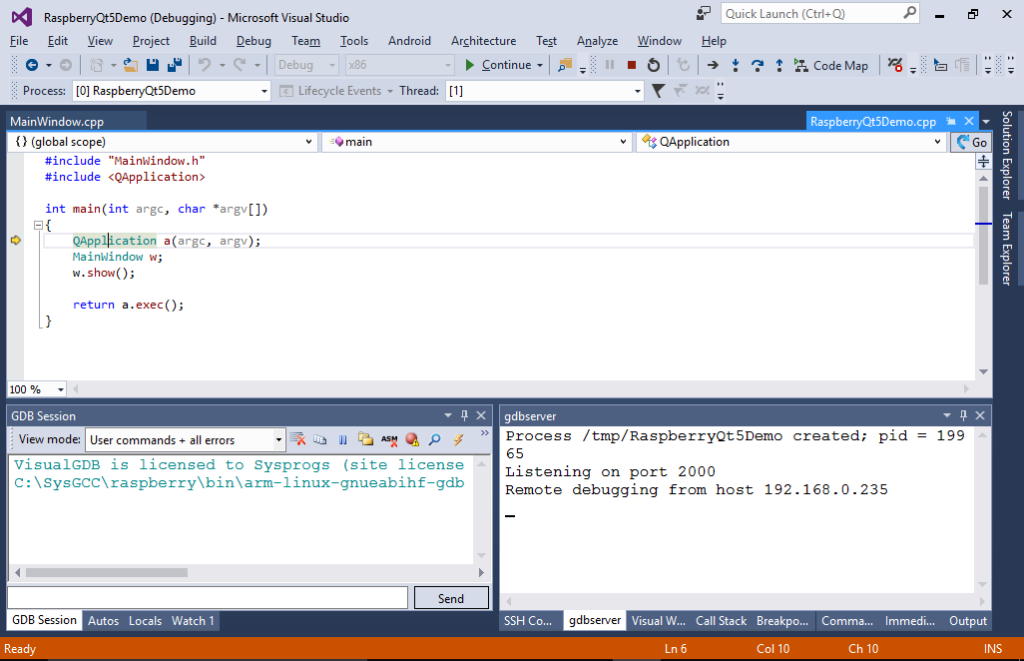
Task: Clear the GDB Session output
Action: 297,438
